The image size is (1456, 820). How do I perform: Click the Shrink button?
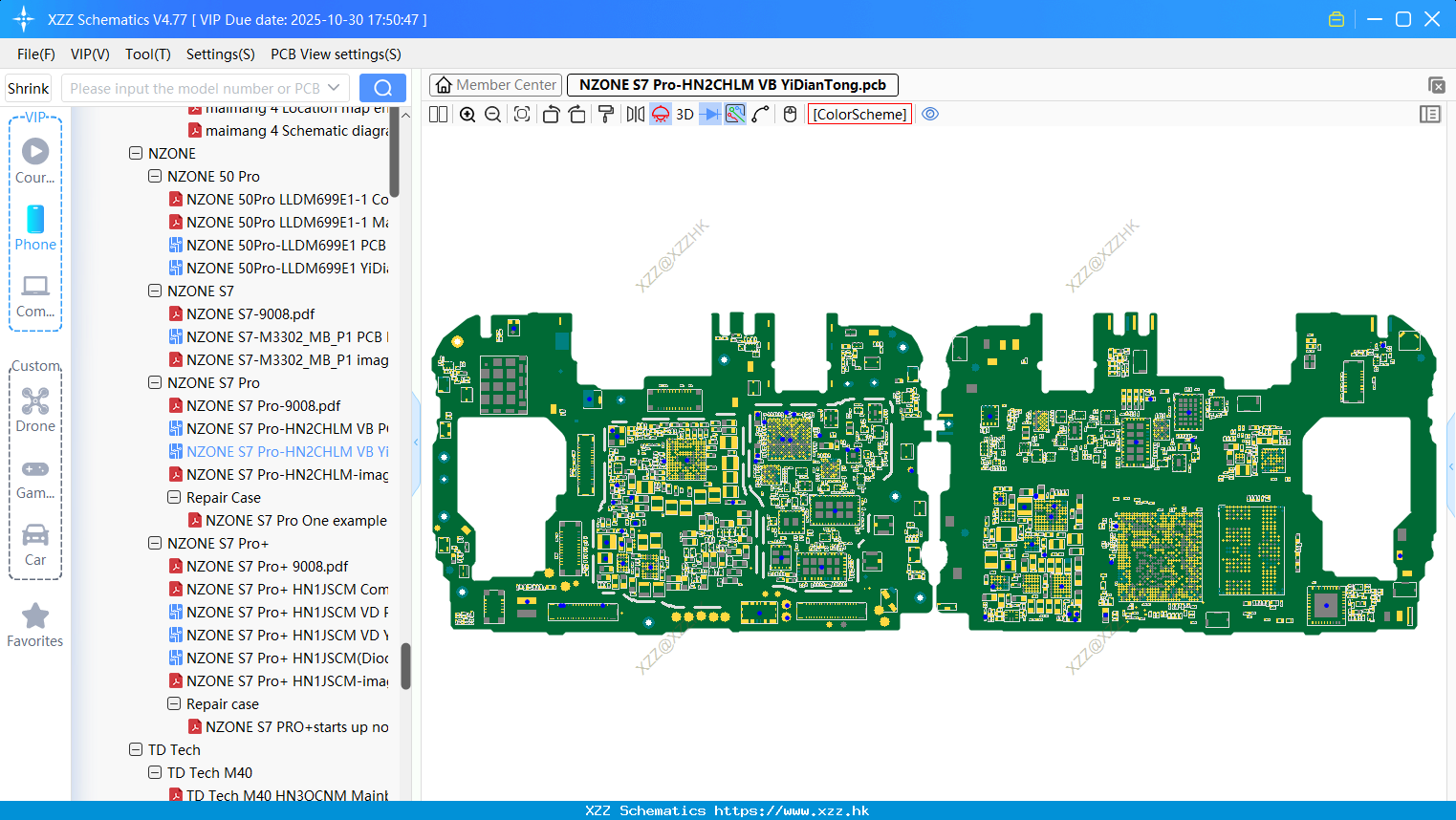(x=29, y=88)
